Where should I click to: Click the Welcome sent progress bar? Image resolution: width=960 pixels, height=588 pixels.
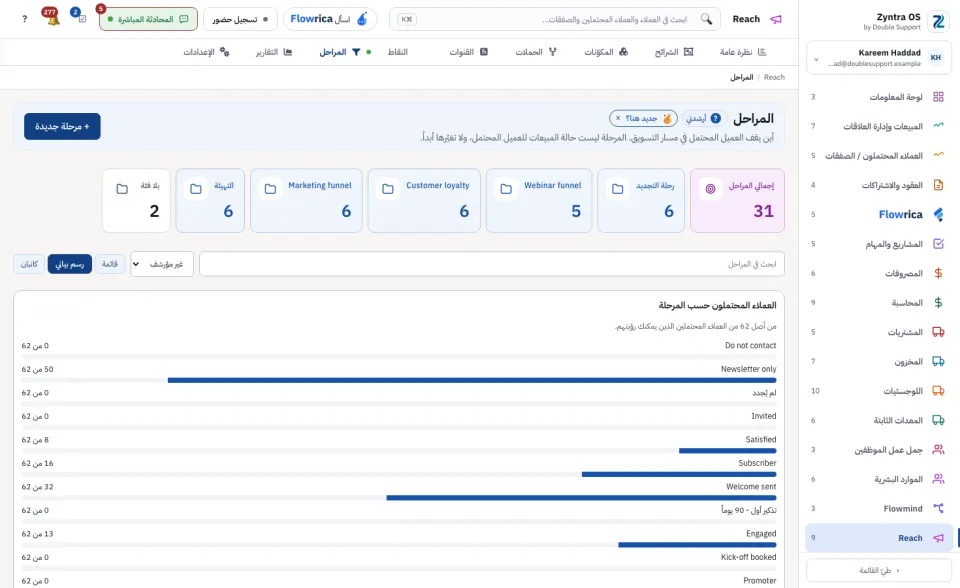(x=399, y=498)
